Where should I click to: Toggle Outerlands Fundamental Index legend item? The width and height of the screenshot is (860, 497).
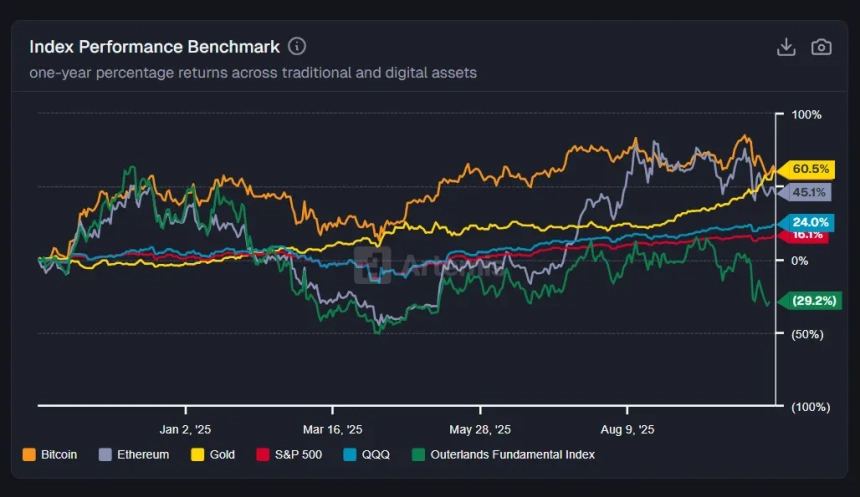511,454
